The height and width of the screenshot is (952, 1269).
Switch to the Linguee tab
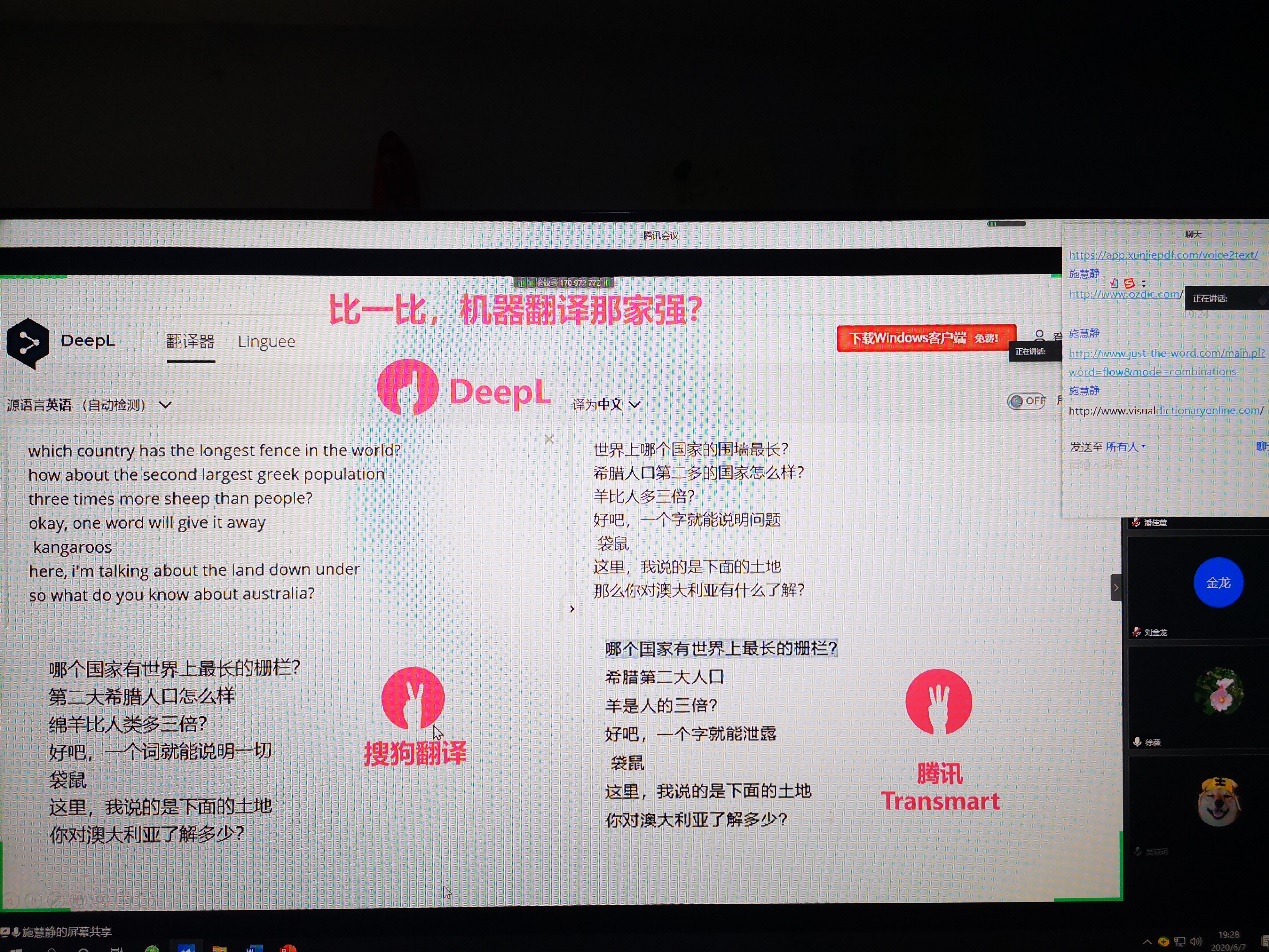pos(266,341)
